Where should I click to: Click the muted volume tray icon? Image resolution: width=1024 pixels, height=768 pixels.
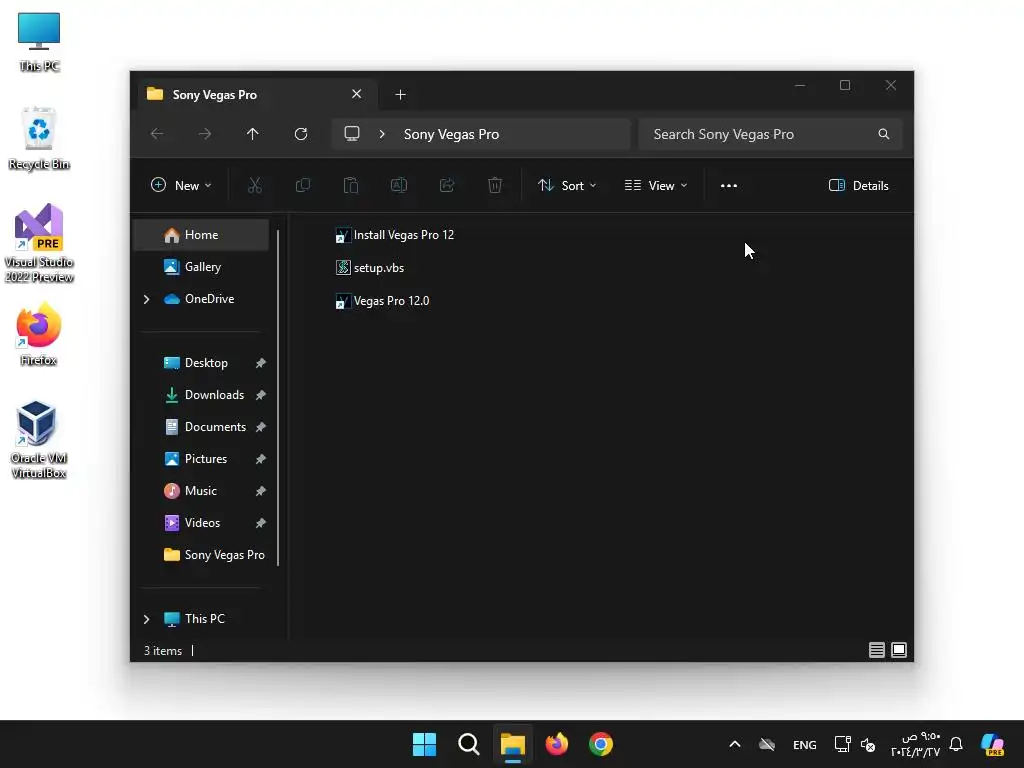[x=868, y=744]
